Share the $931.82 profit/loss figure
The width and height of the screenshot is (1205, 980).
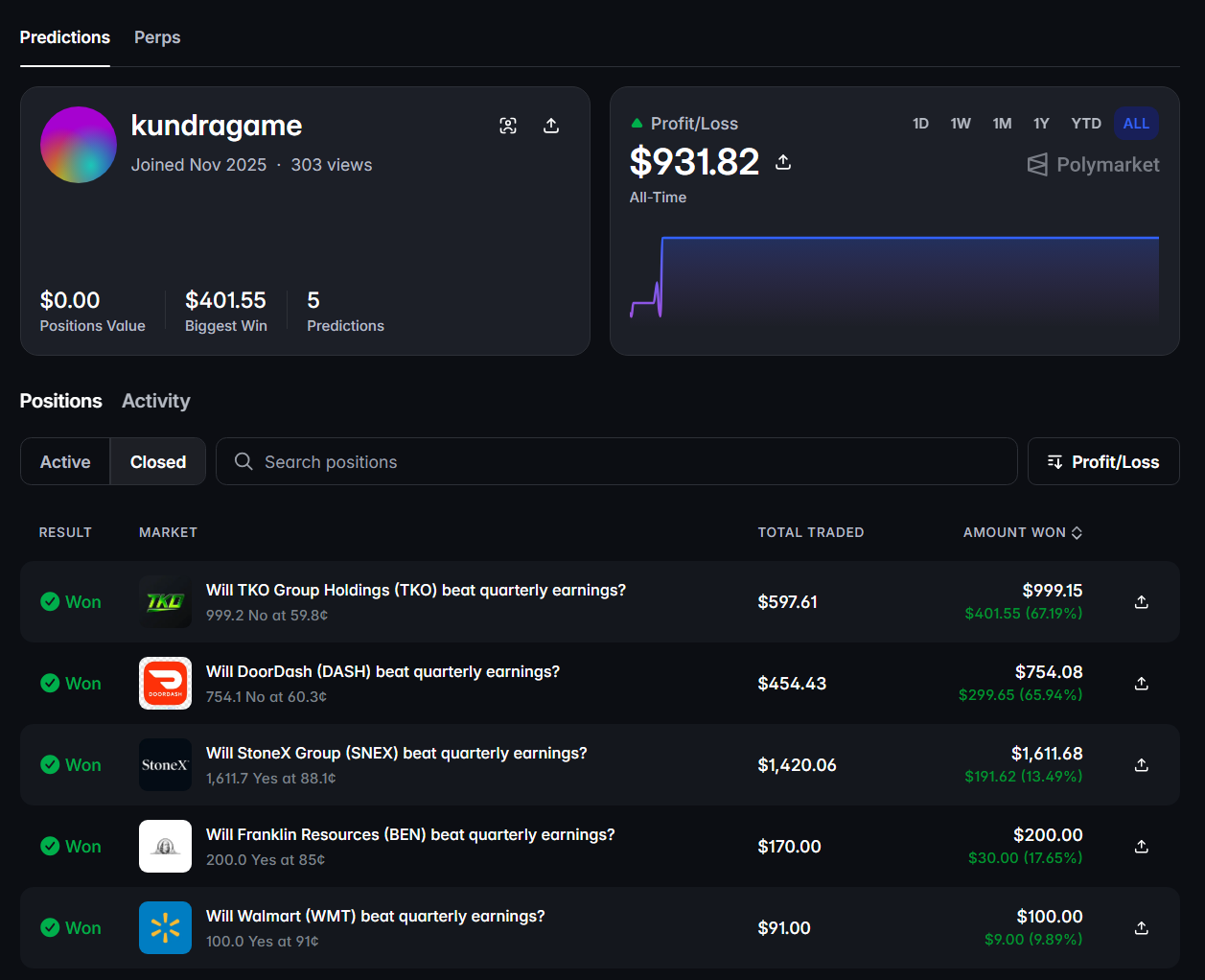[783, 162]
